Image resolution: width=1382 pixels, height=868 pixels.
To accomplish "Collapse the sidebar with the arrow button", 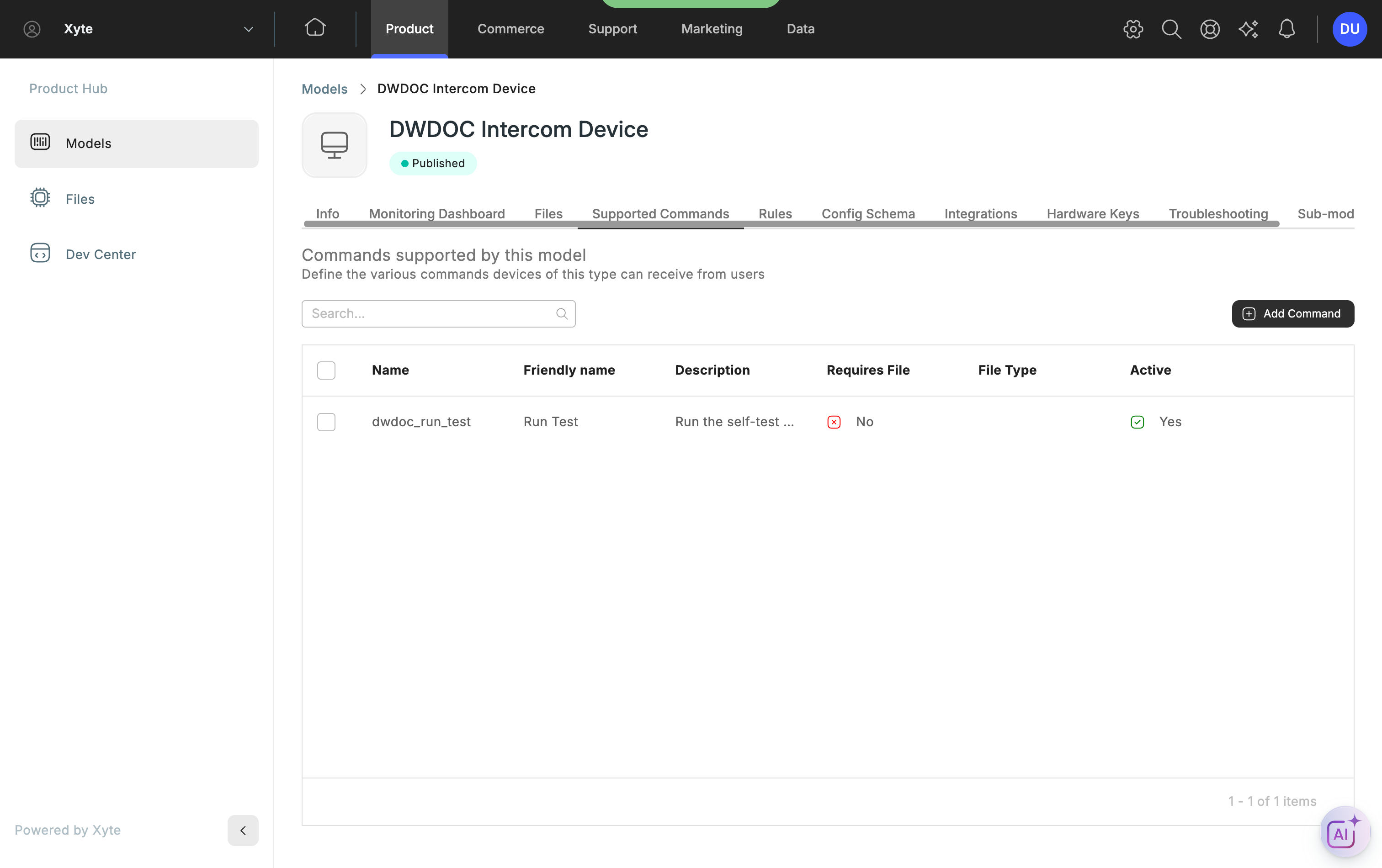I will [x=243, y=830].
